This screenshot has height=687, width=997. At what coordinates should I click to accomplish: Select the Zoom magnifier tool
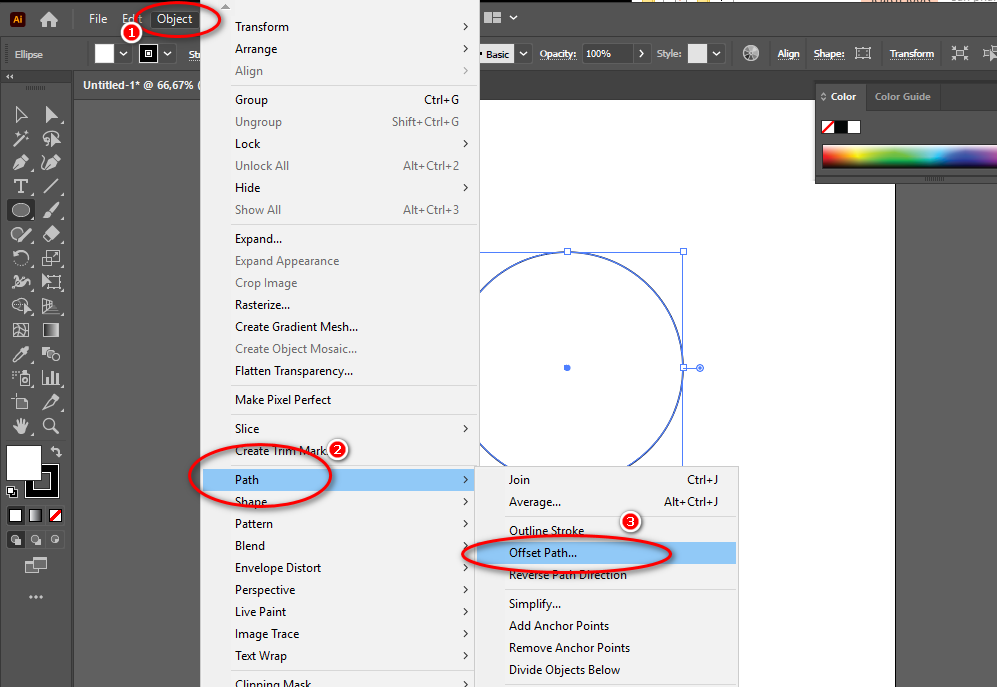52,427
